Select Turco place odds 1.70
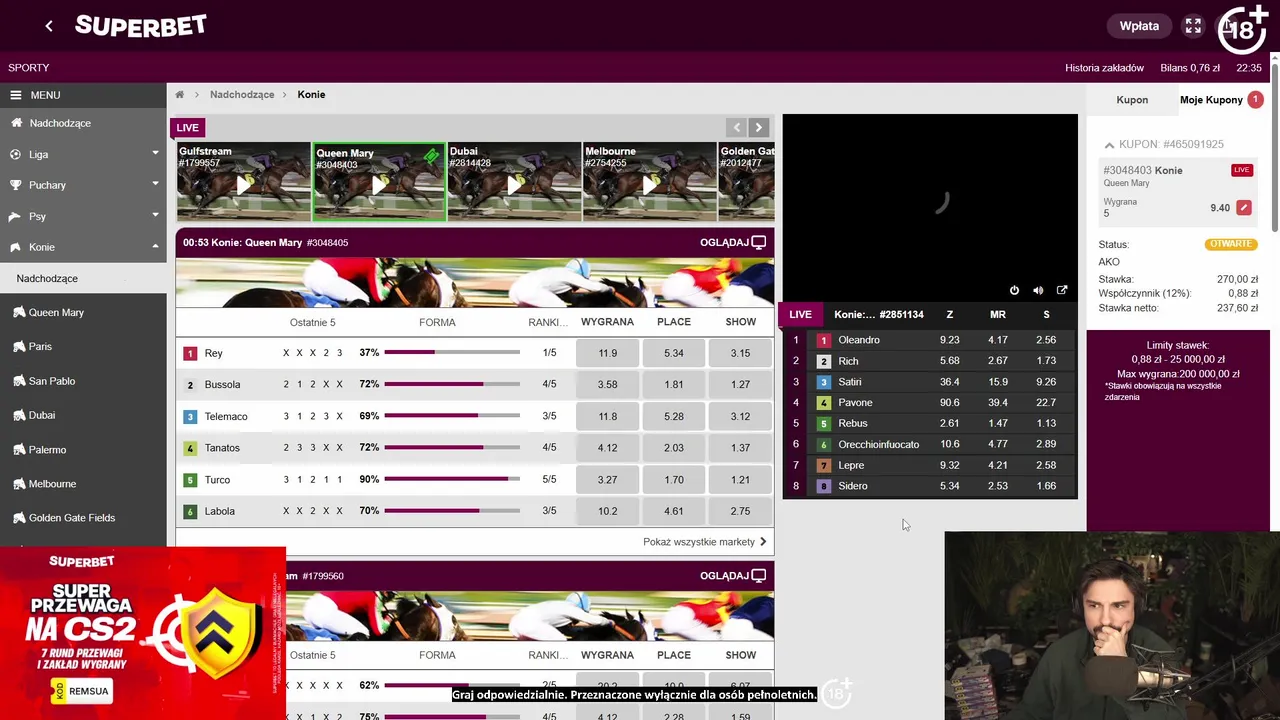 (673, 479)
